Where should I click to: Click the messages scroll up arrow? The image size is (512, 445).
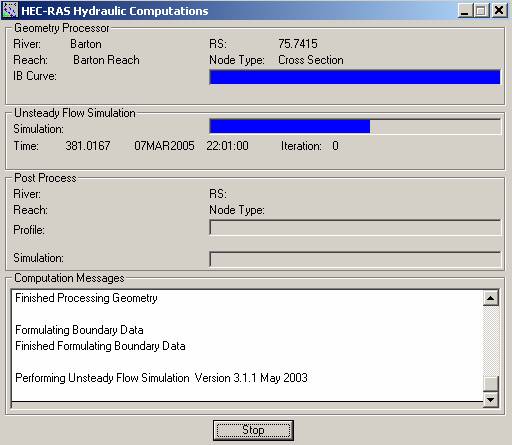click(491, 298)
